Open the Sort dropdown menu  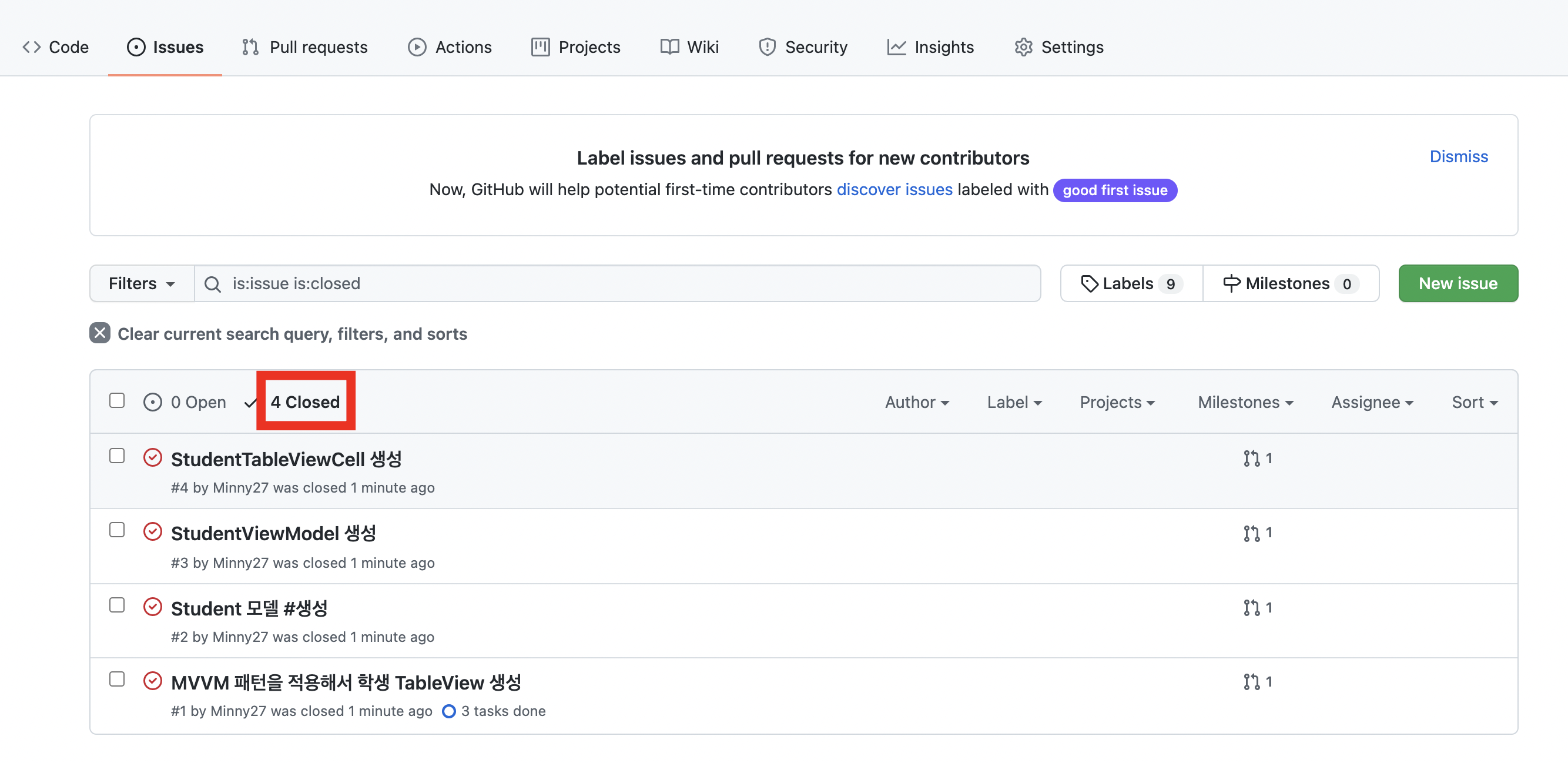(x=1473, y=402)
